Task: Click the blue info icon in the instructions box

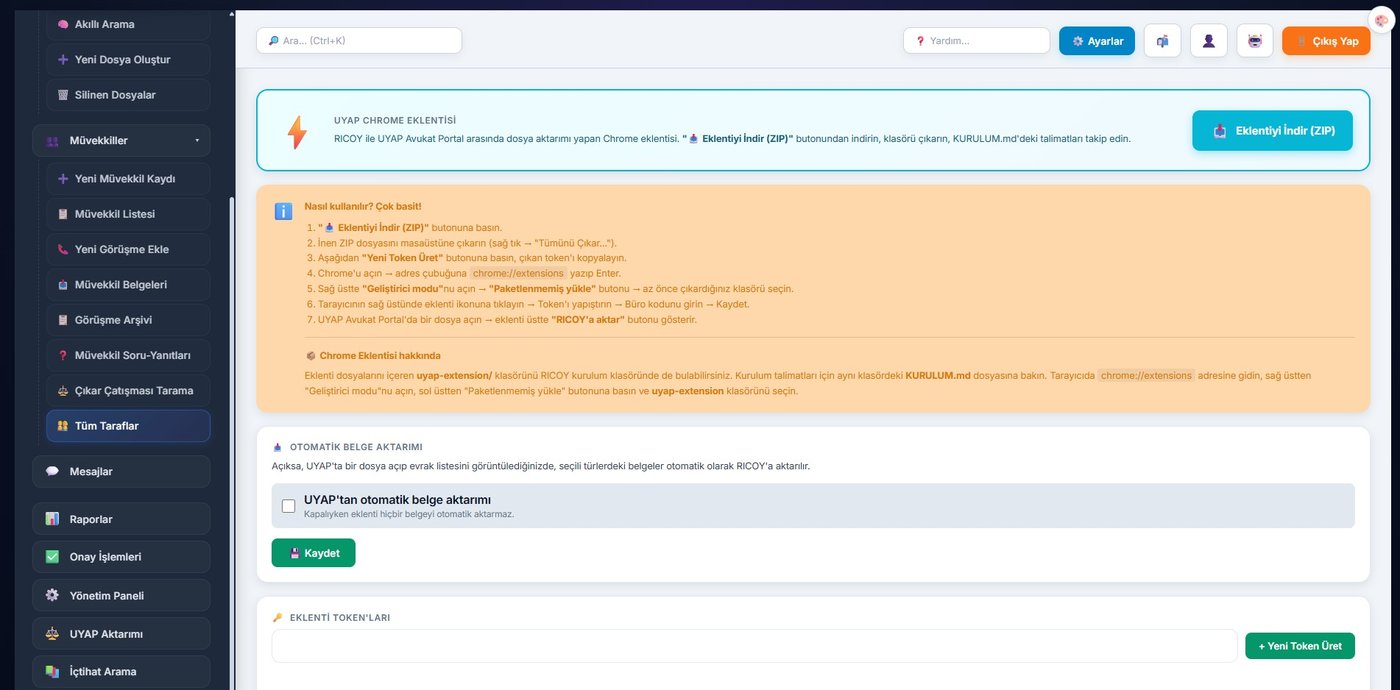Action: pos(283,211)
